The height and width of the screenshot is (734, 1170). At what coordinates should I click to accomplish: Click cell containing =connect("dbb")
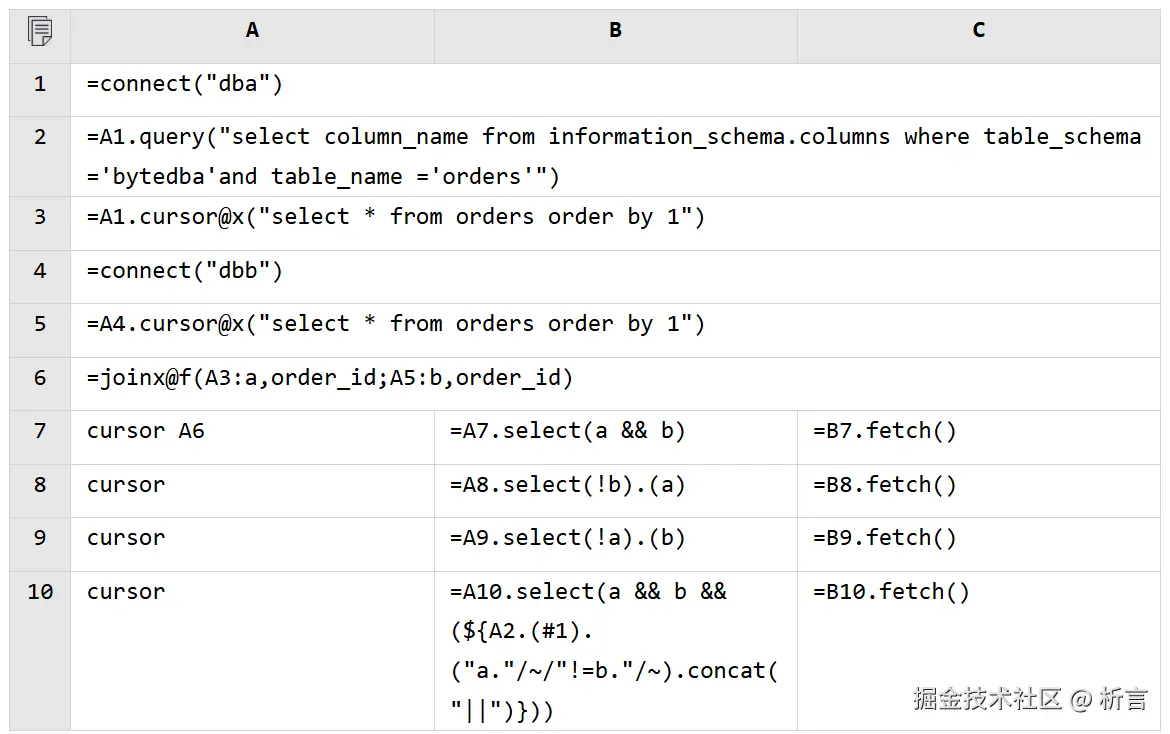185,271
